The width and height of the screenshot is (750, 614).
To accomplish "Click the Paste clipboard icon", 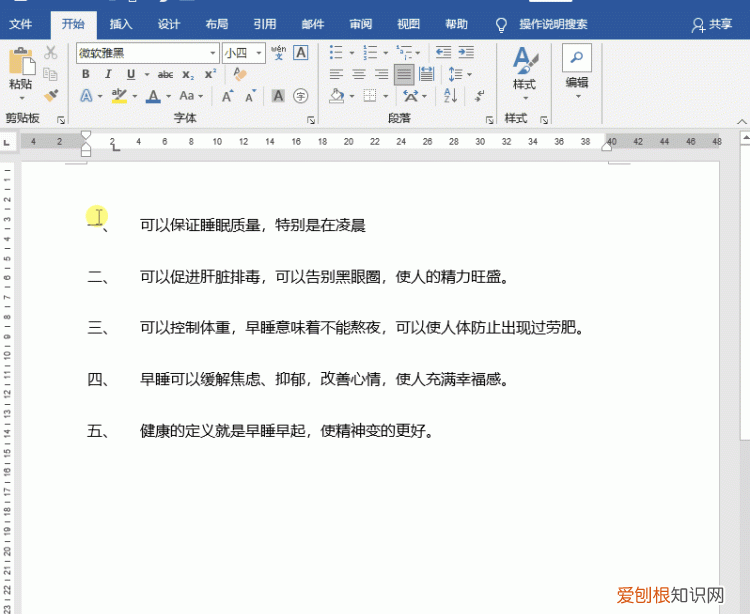I will pos(21,61).
